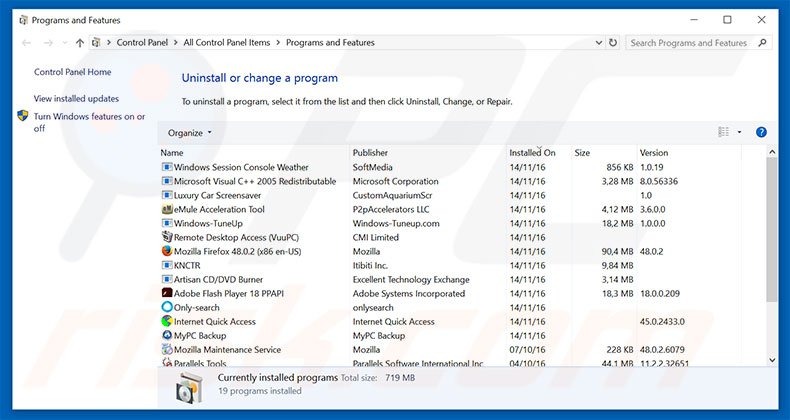Click the scrollbar down arrow
The height and width of the screenshot is (420, 790).
point(772,360)
